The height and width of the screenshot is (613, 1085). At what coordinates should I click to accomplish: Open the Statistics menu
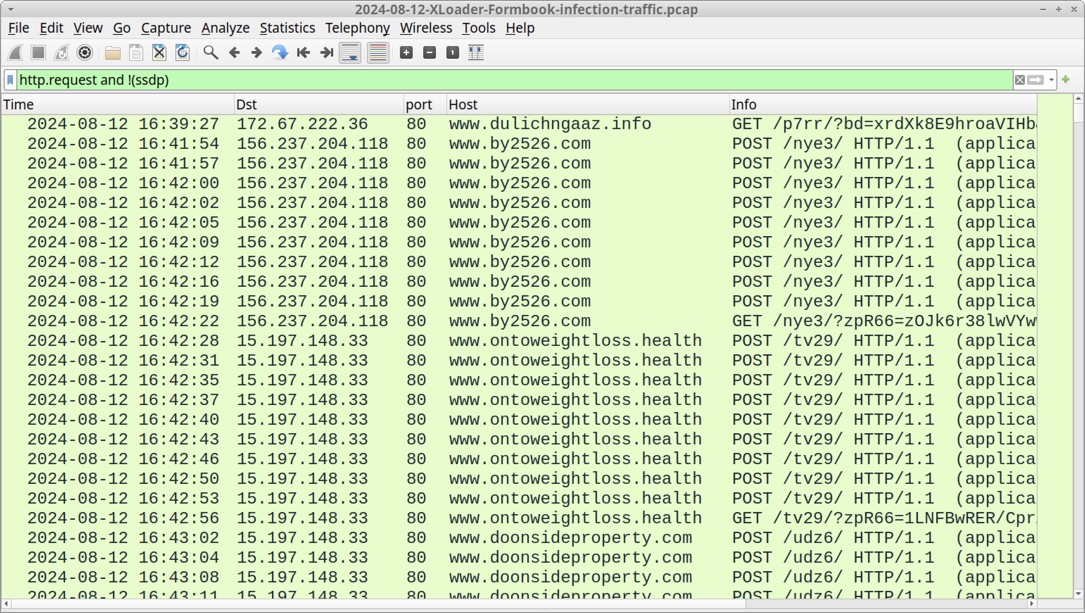pos(287,28)
